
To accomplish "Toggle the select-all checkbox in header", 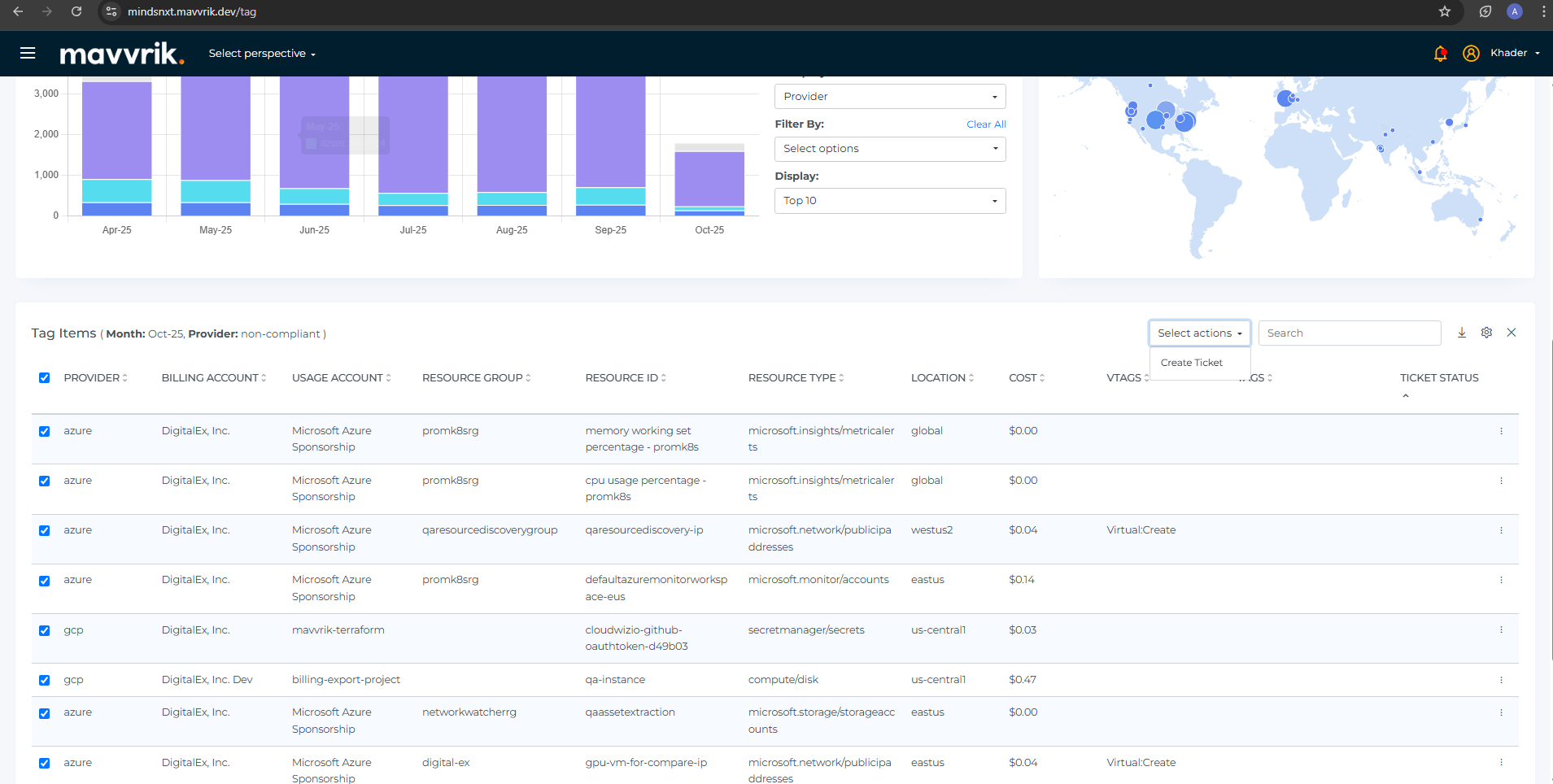I will coord(45,378).
